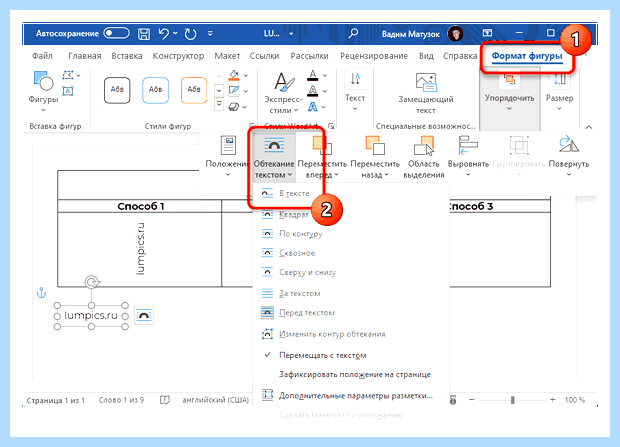
Task: Open the Выровнять align menu
Action: [x=468, y=156]
